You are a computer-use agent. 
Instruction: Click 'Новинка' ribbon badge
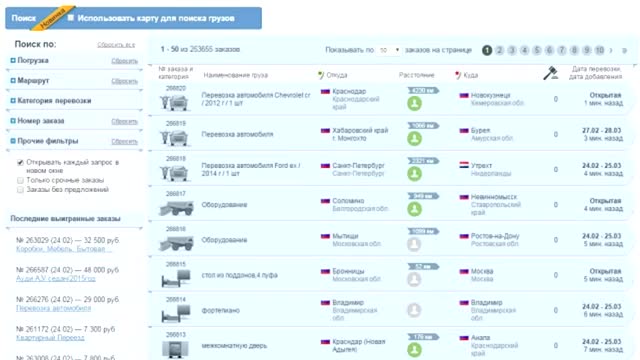coord(53,18)
